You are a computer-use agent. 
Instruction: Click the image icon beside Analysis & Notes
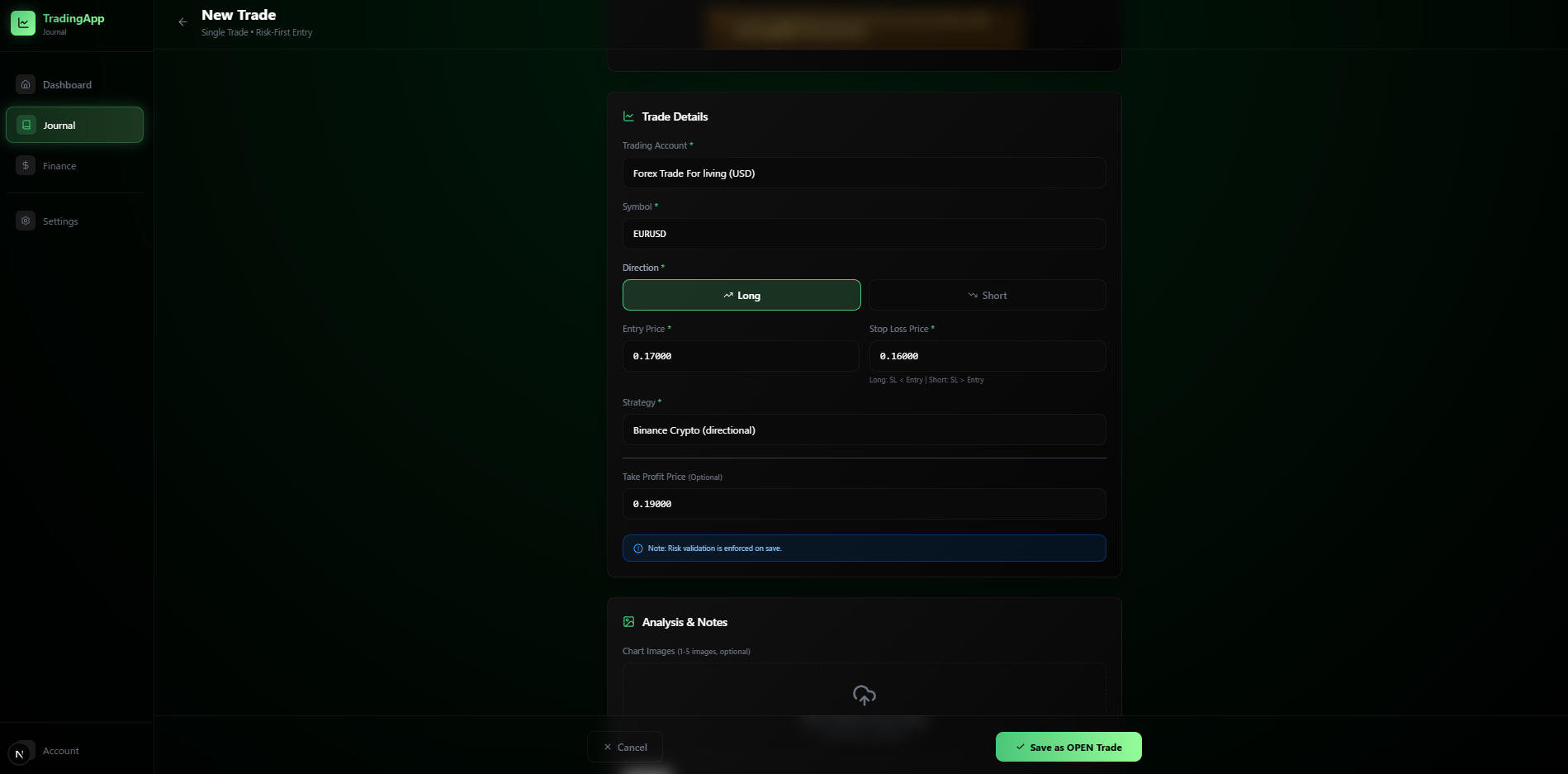pos(628,622)
